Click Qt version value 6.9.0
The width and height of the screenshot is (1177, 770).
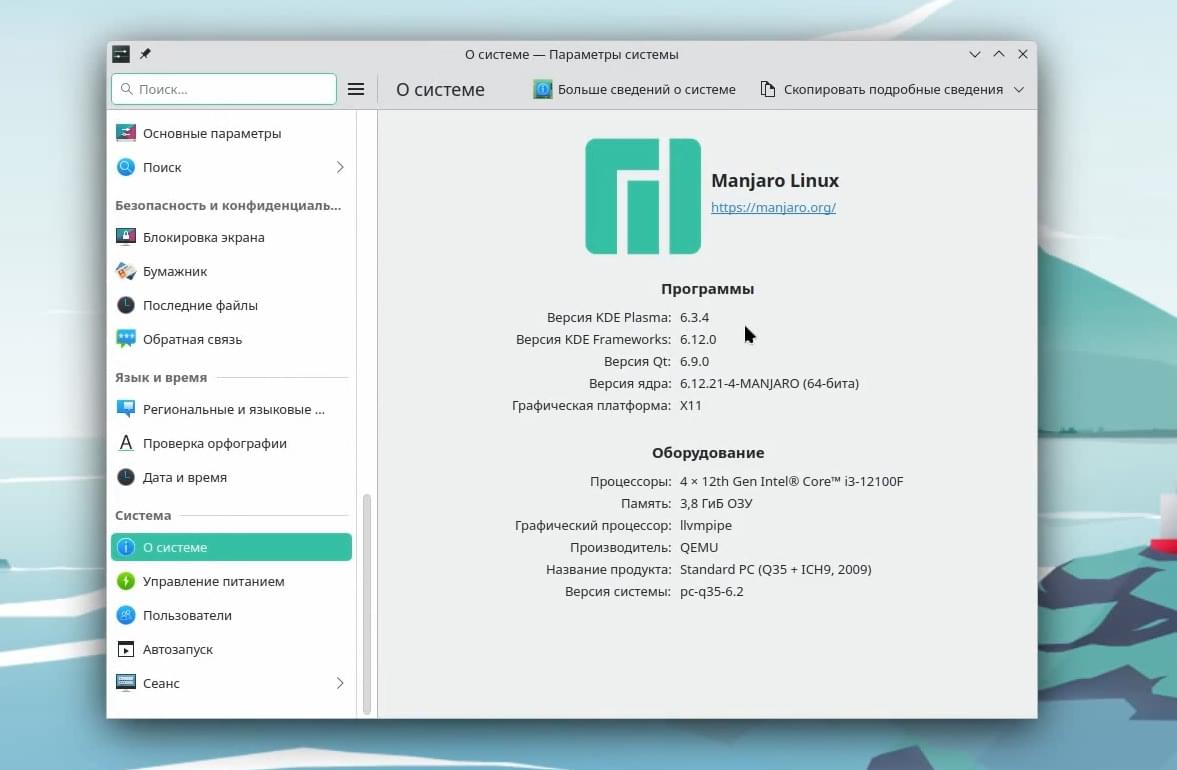694,361
